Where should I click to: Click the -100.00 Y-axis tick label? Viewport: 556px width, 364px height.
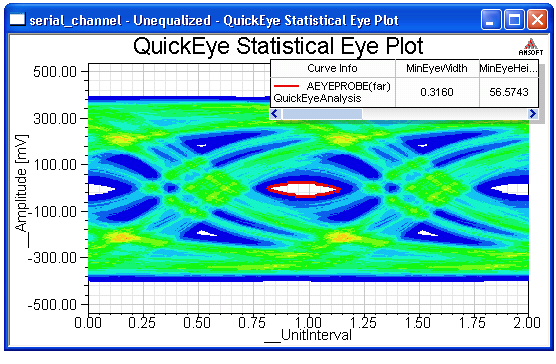(x=52, y=212)
